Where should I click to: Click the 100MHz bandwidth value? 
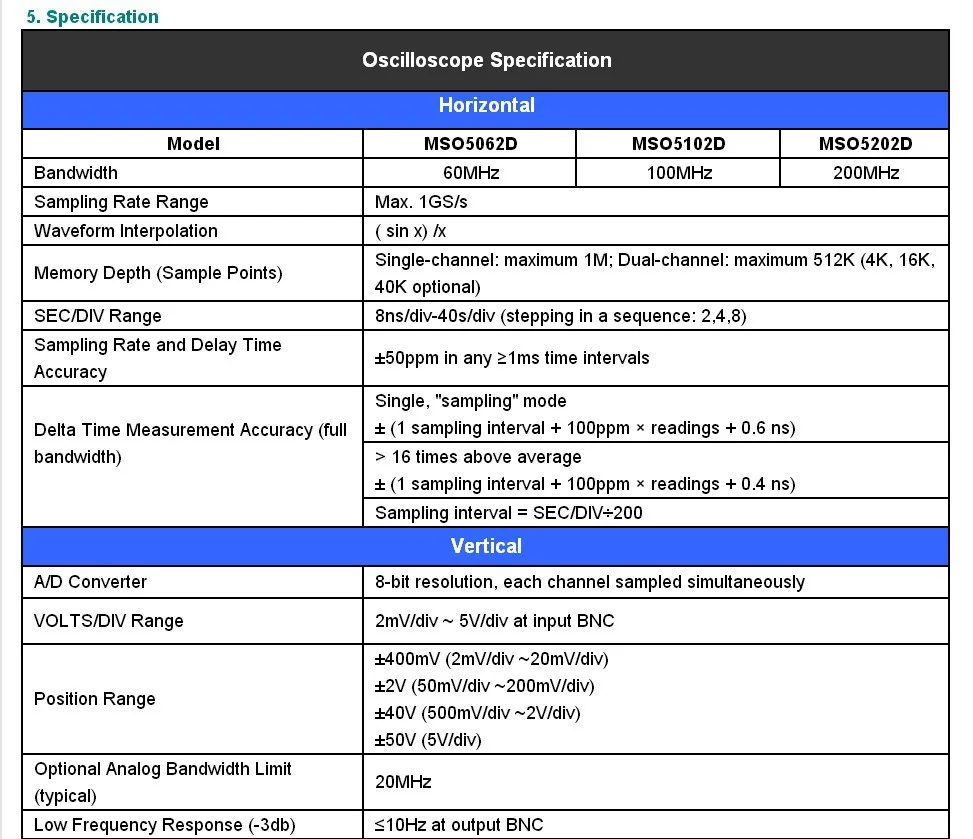pyautogui.click(x=679, y=173)
